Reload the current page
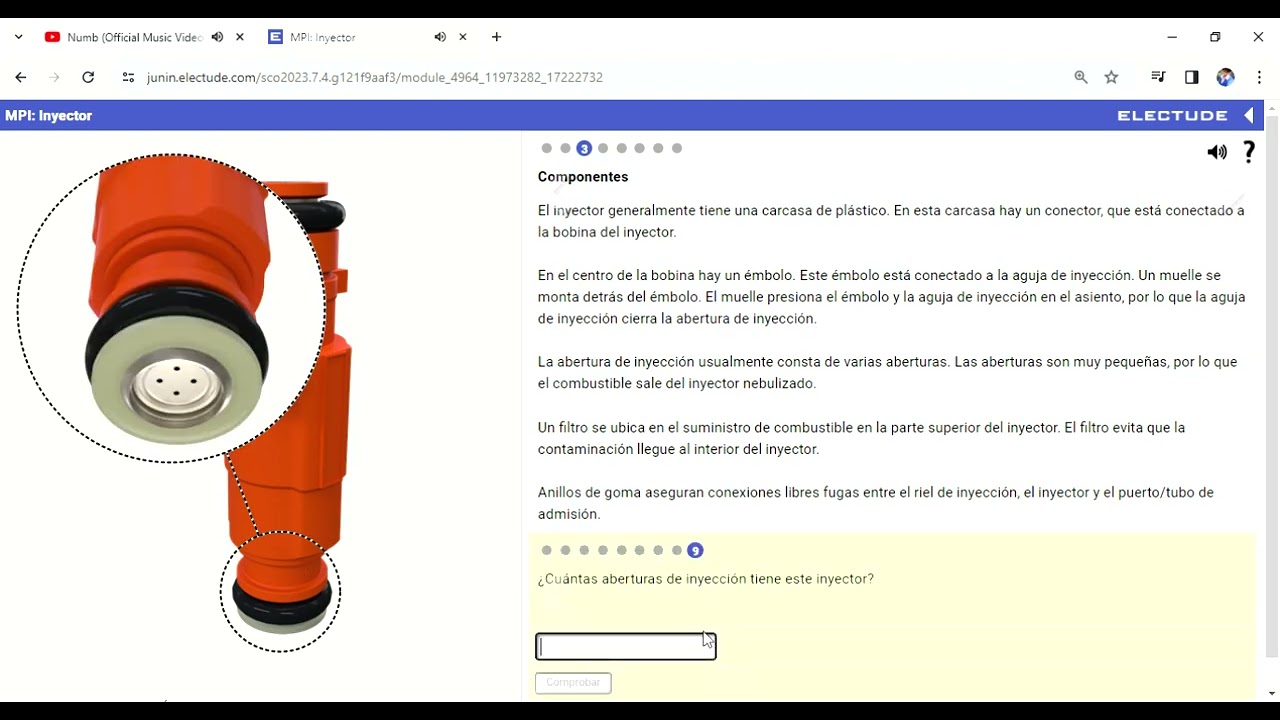The image size is (1280, 720). 88,77
